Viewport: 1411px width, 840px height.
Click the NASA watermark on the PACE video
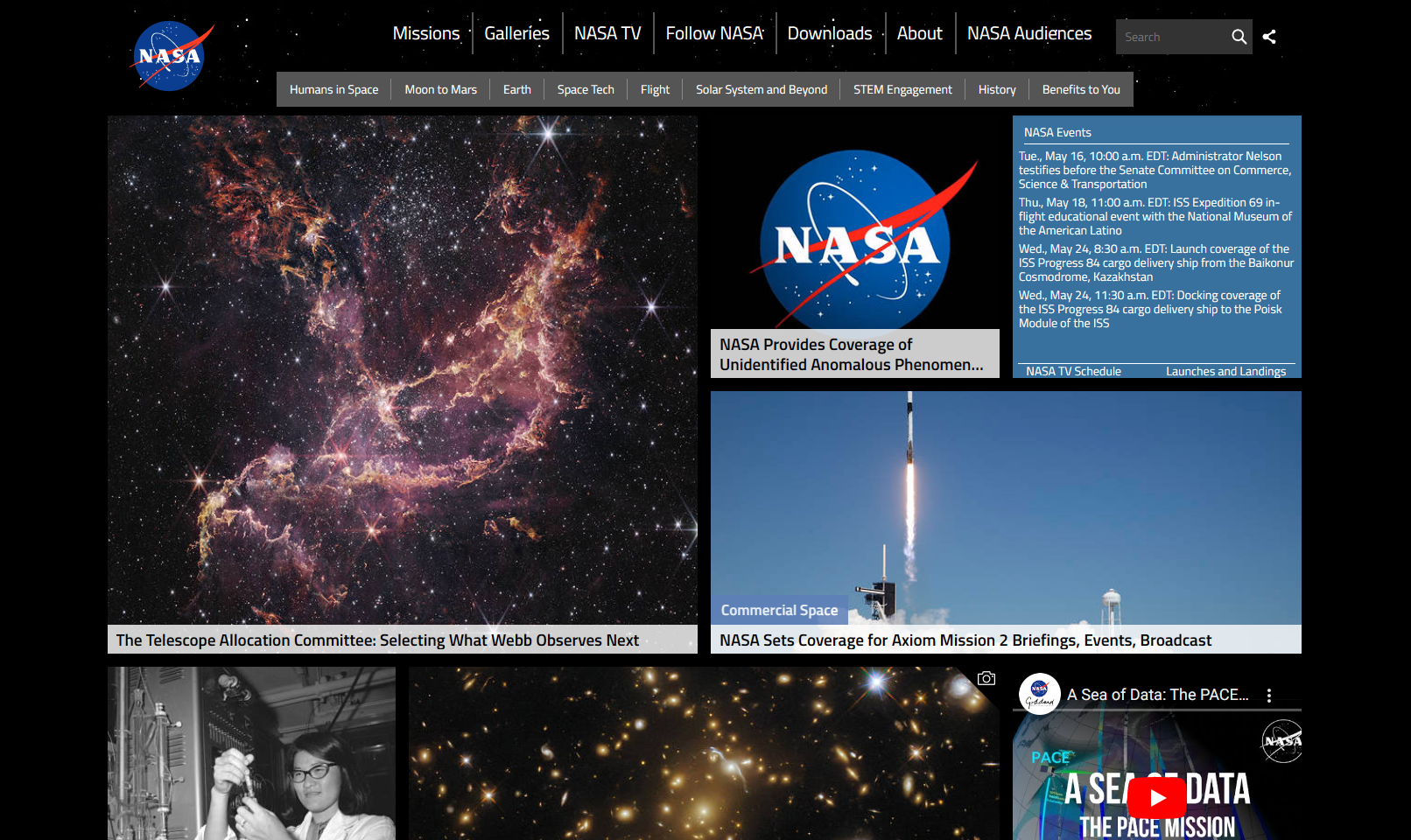tap(1282, 741)
